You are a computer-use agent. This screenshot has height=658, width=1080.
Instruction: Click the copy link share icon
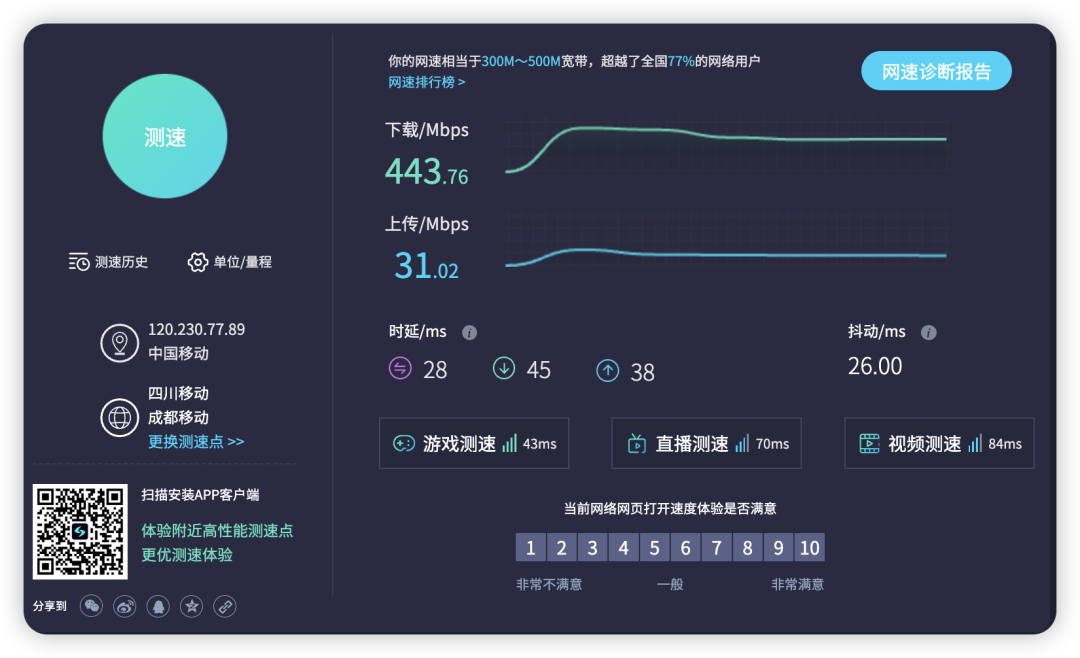[224, 606]
